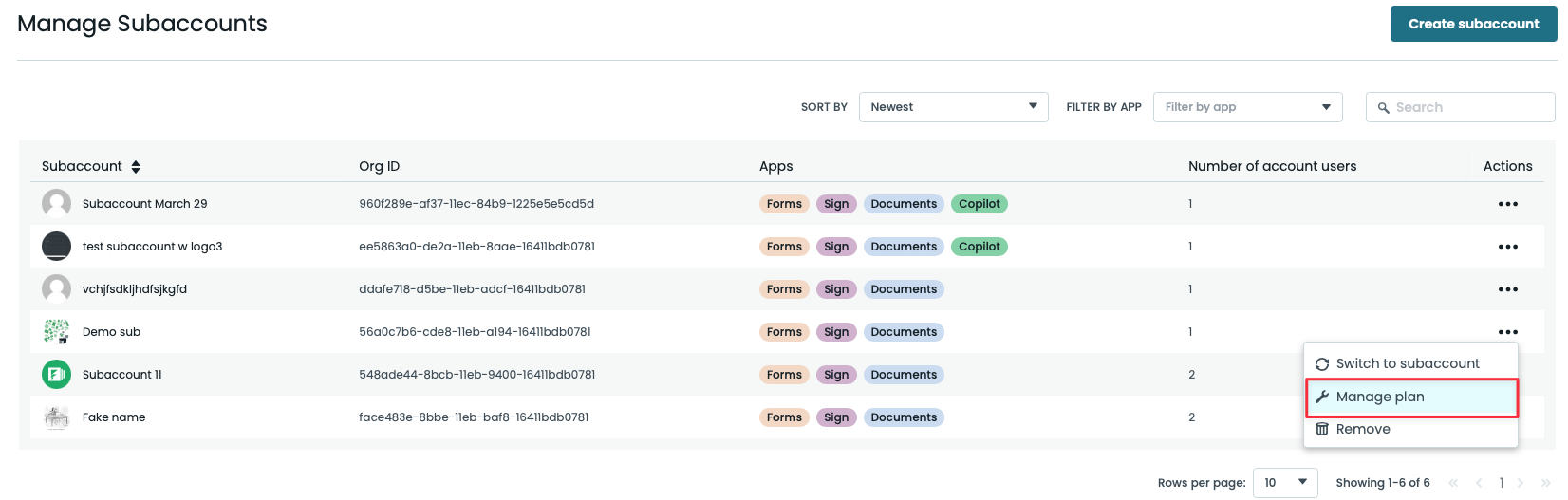Select Switch to subaccount from menu
Screen dimensions: 1568x500
[1408, 363]
